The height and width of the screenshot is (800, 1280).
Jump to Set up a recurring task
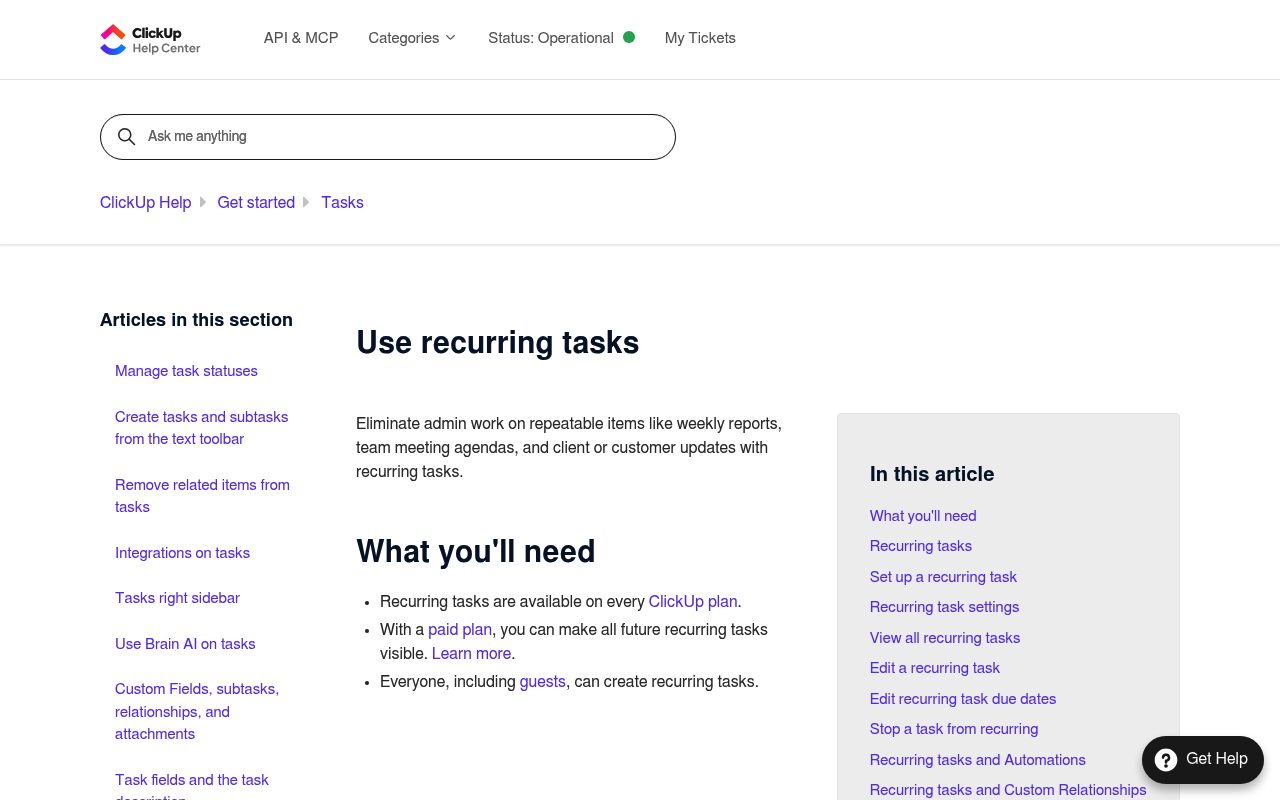click(x=943, y=577)
